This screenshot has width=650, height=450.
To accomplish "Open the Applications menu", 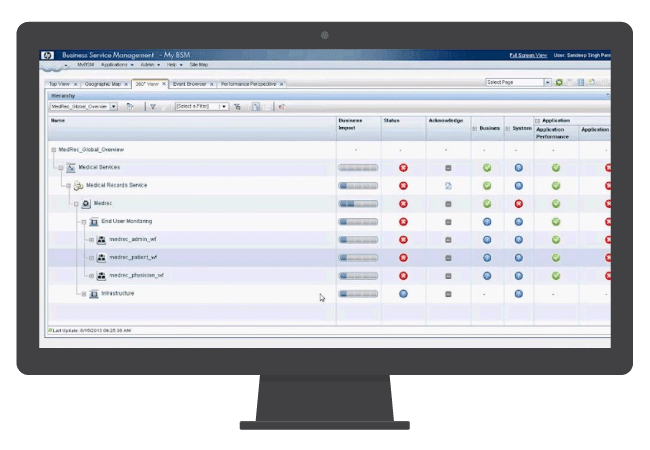I will pos(117,65).
